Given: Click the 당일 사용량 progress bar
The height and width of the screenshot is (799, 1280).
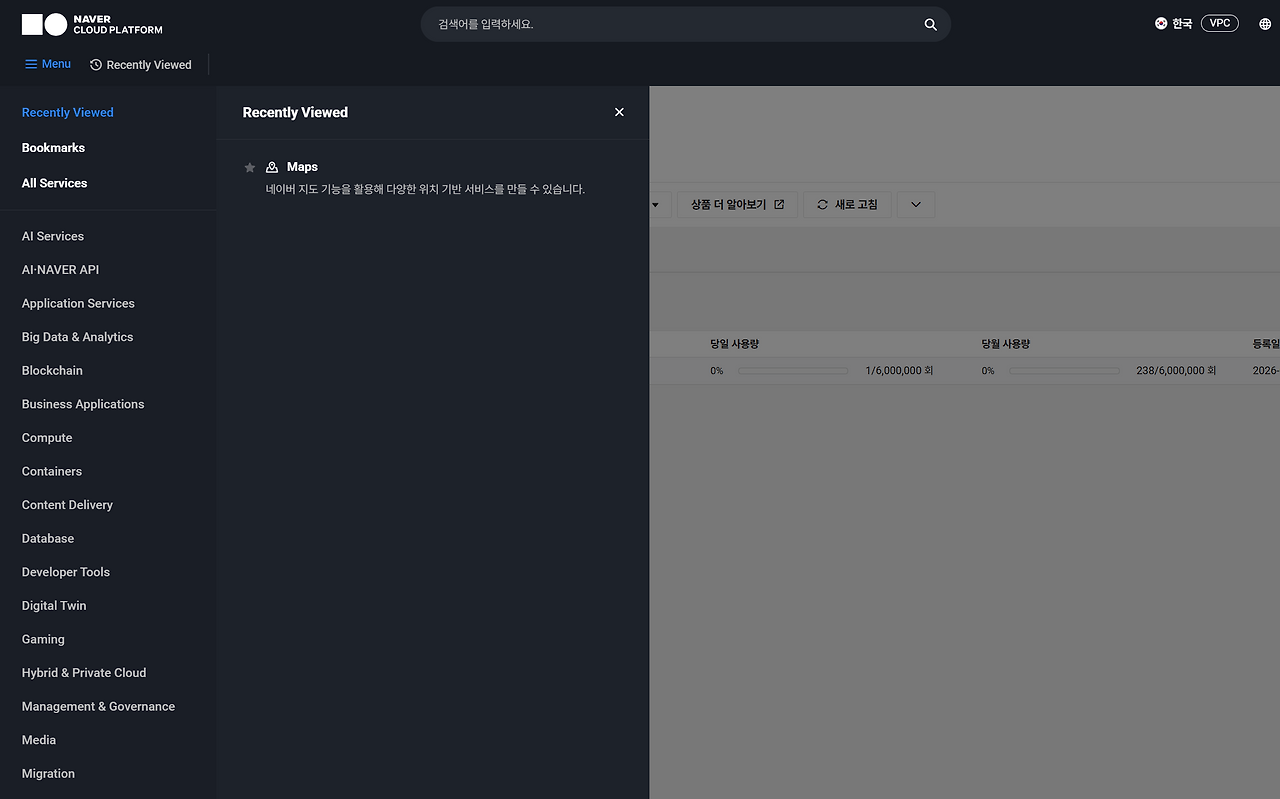Looking at the screenshot, I should pyautogui.click(x=793, y=371).
